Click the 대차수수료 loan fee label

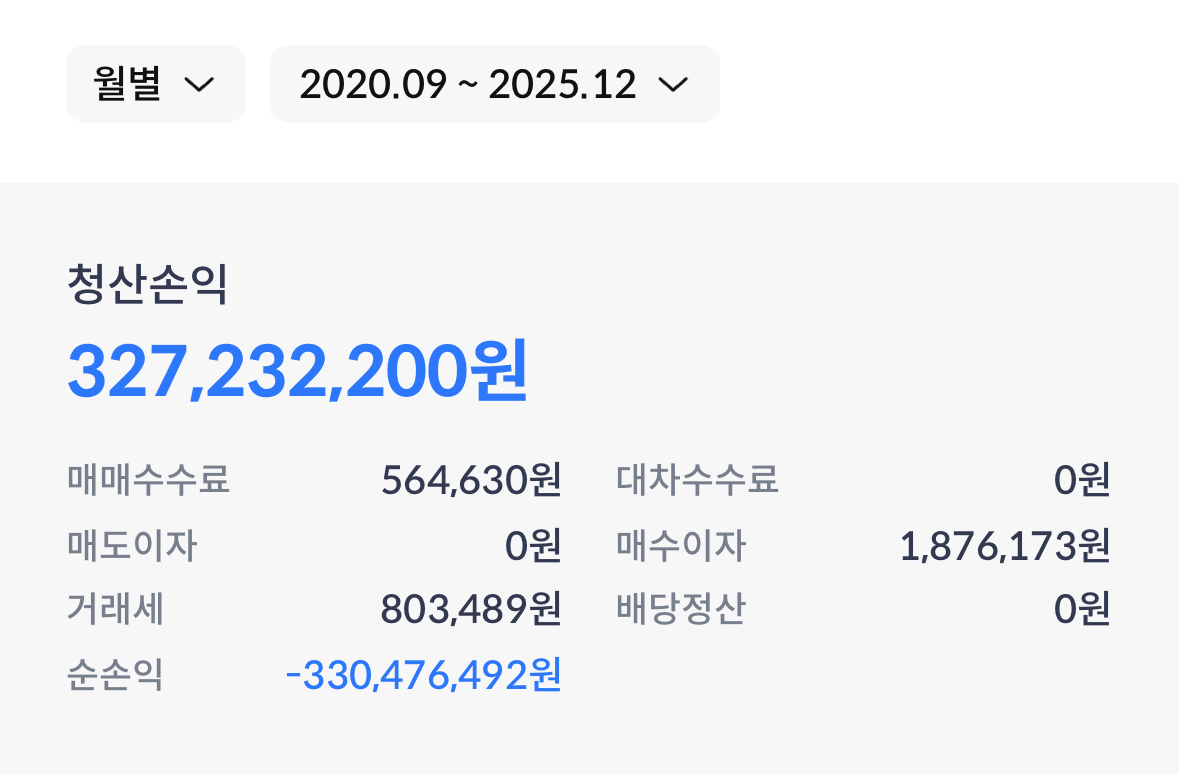pos(697,480)
